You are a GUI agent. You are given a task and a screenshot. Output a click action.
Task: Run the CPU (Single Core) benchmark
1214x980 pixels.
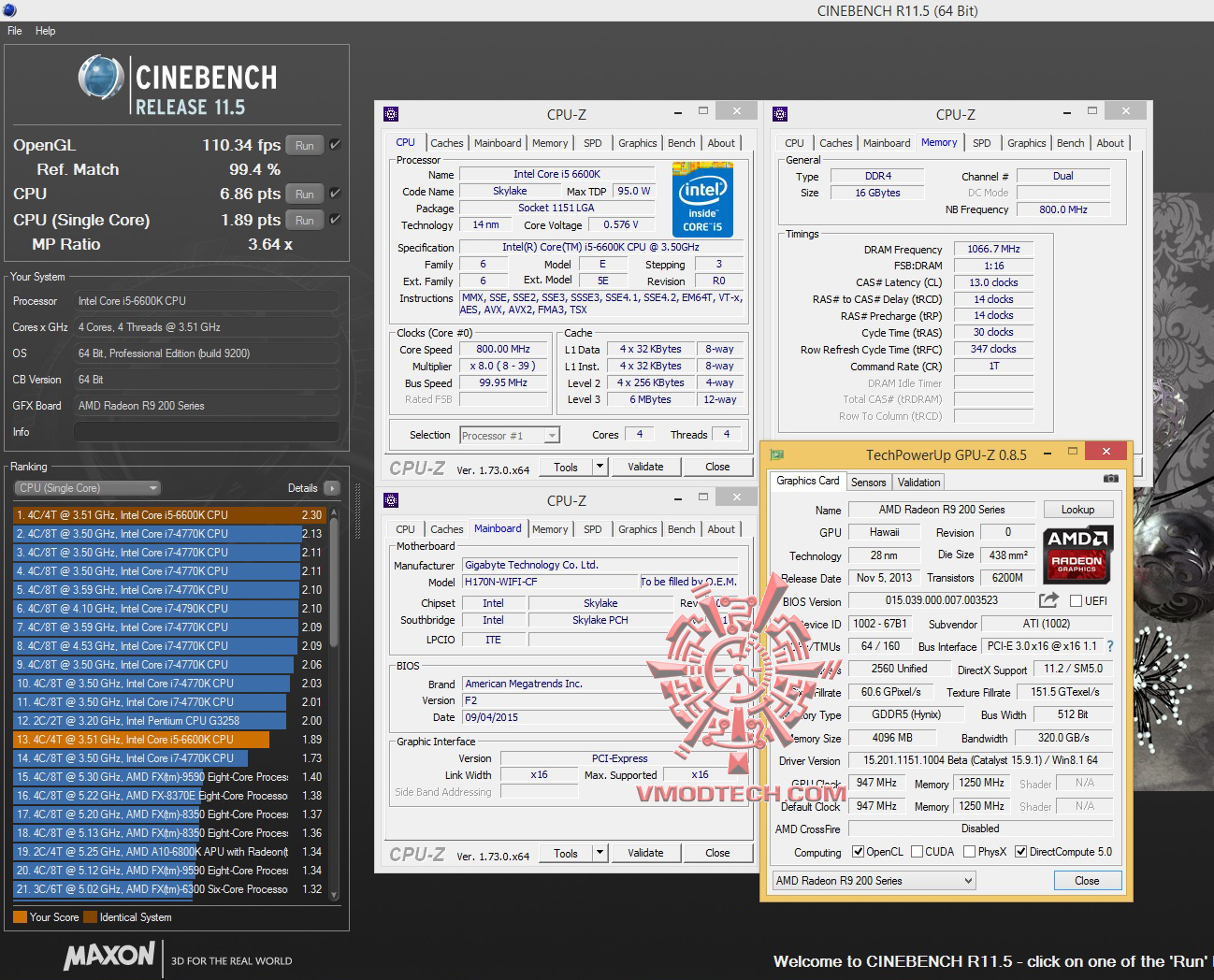[x=305, y=220]
